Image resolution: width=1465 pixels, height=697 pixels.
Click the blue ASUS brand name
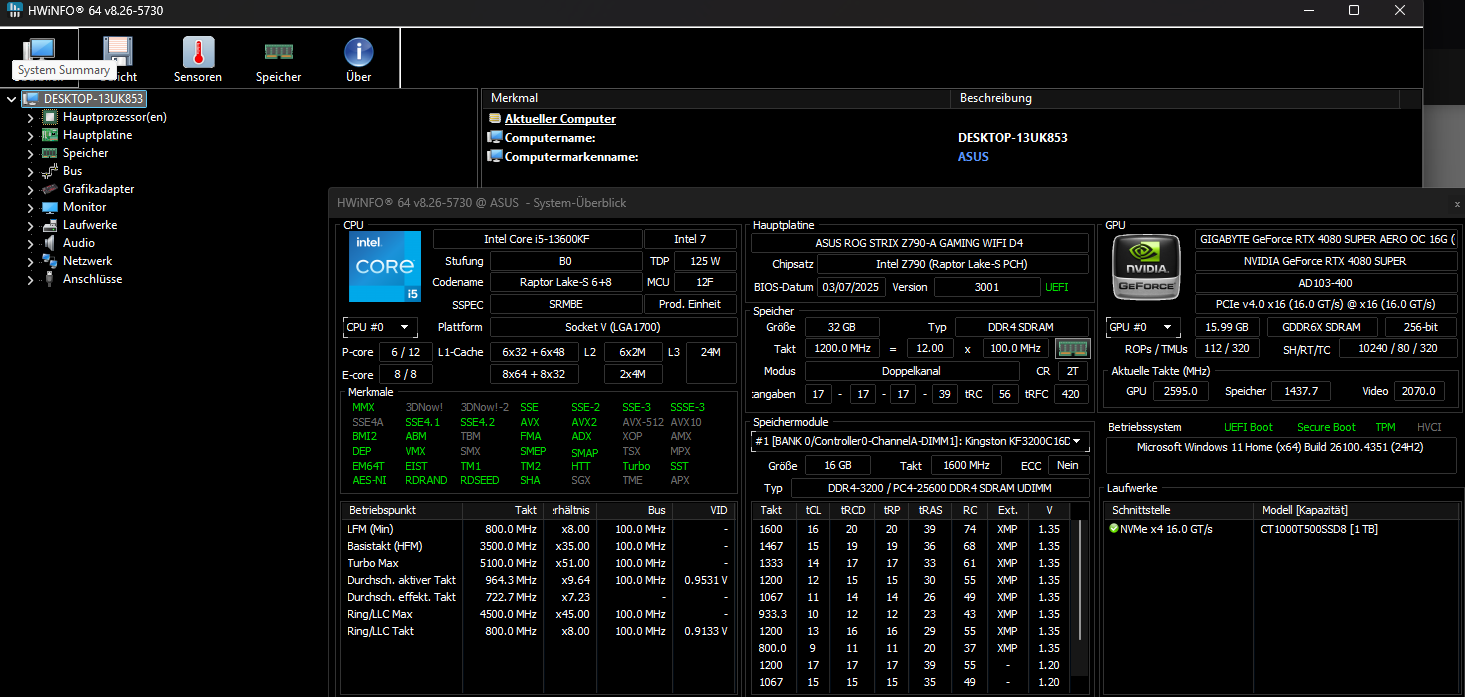(973, 157)
